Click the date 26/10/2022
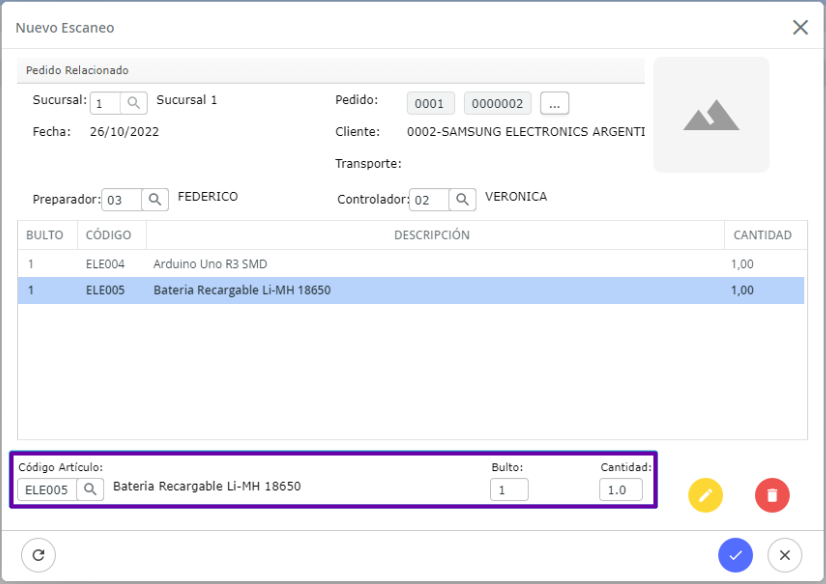Viewport: 826px width, 584px height. coord(124,132)
